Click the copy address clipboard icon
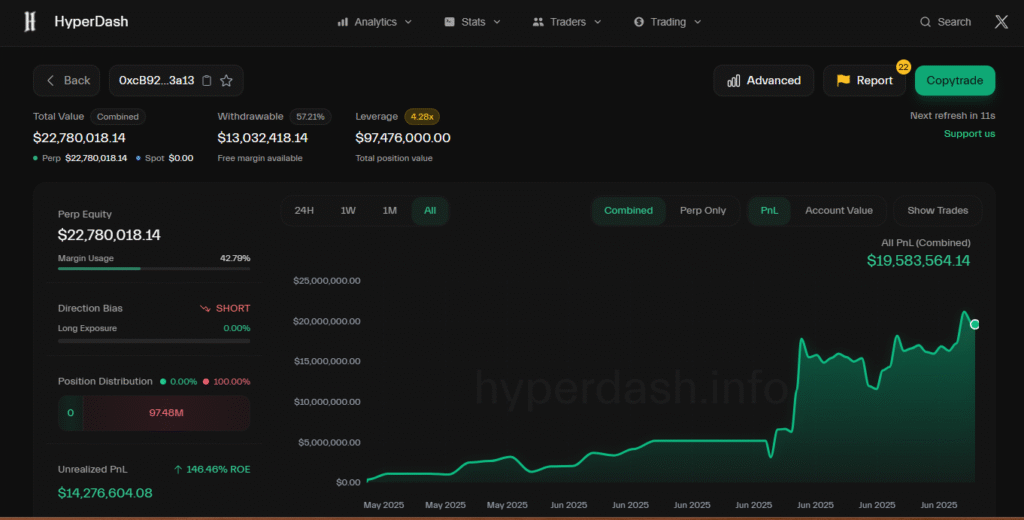The image size is (1024, 520). coord(206,80)
